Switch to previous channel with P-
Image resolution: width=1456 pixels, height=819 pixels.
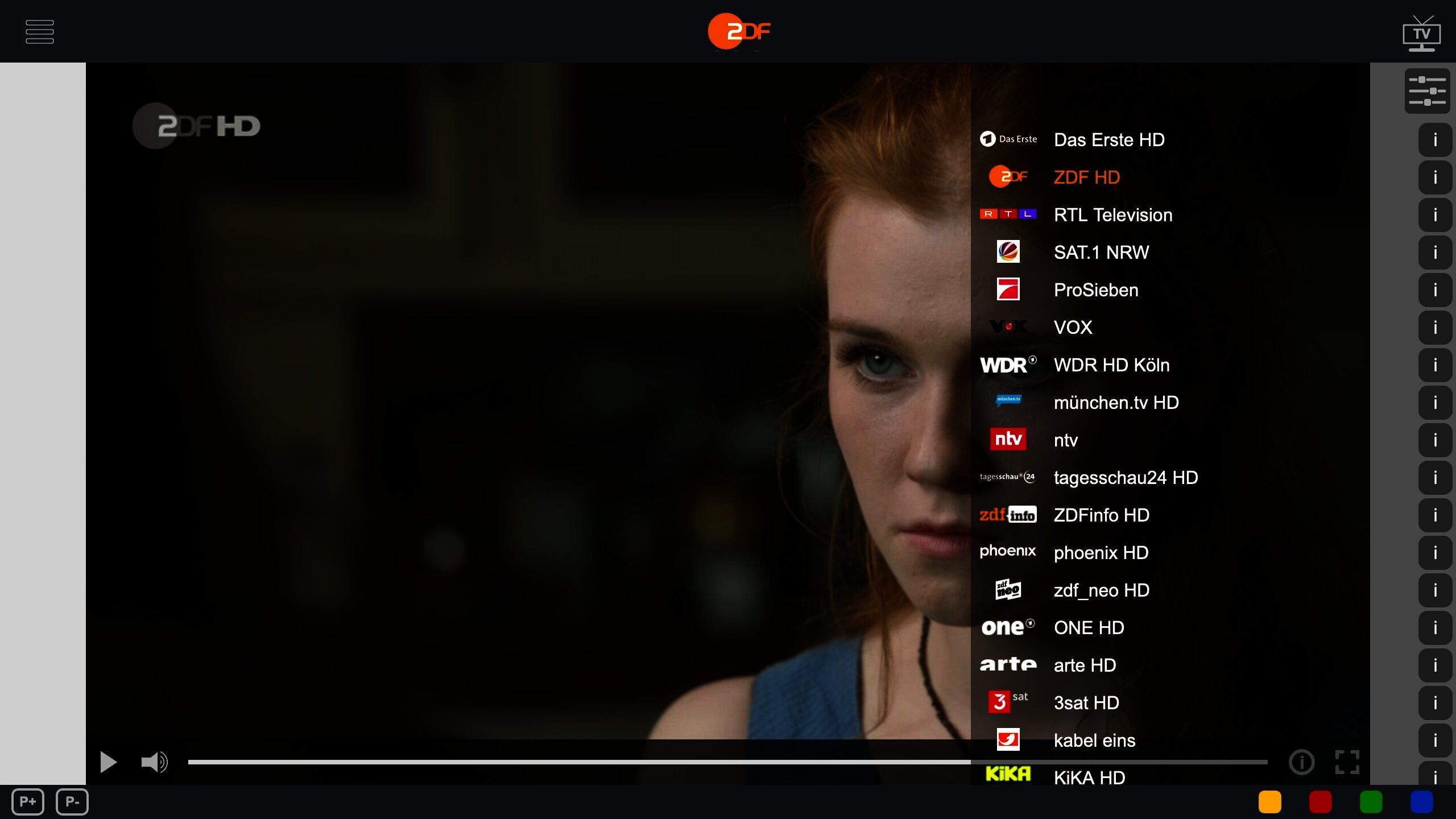pyautogui.click(x=72, y=802)
